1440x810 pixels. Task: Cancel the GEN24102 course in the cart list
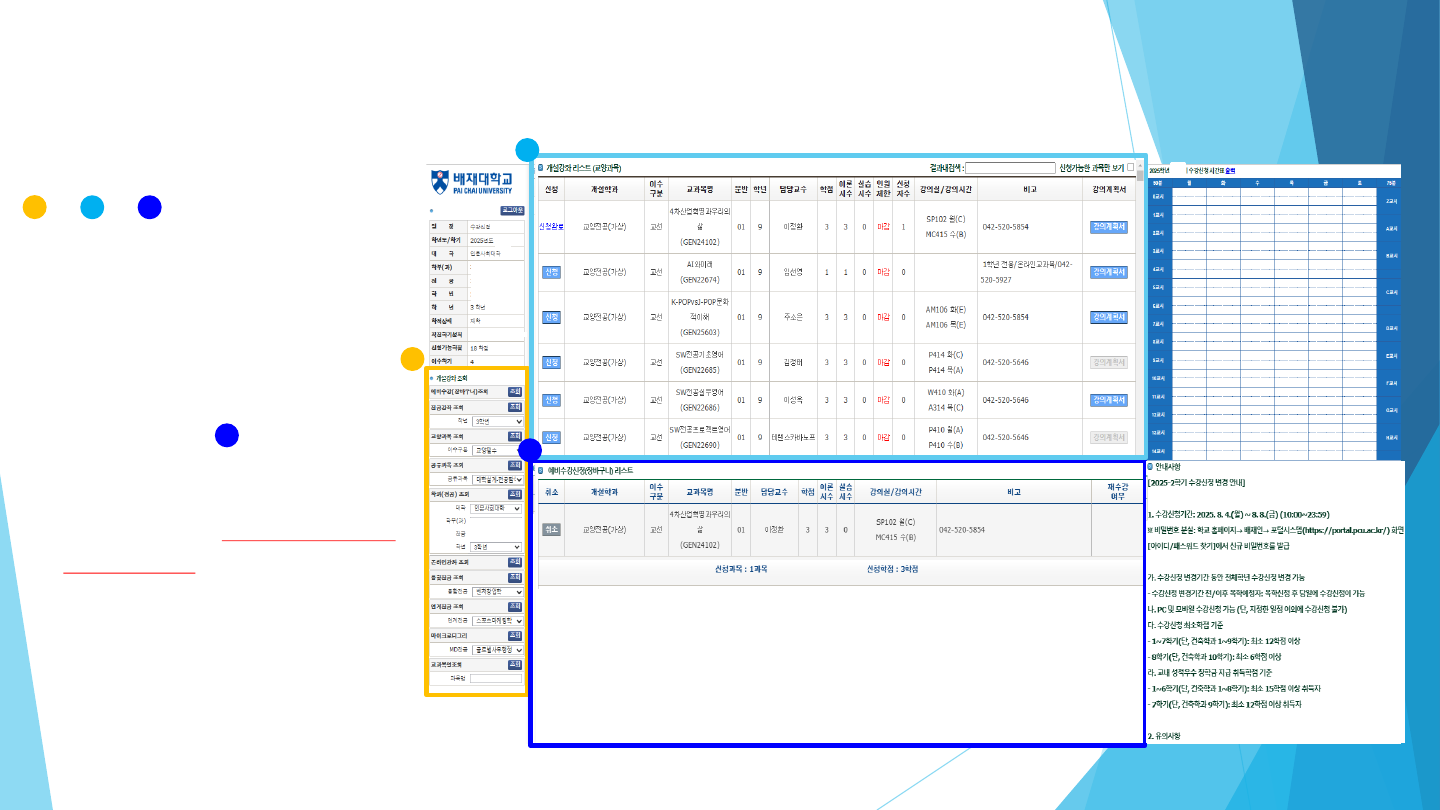tap(550, 529)
